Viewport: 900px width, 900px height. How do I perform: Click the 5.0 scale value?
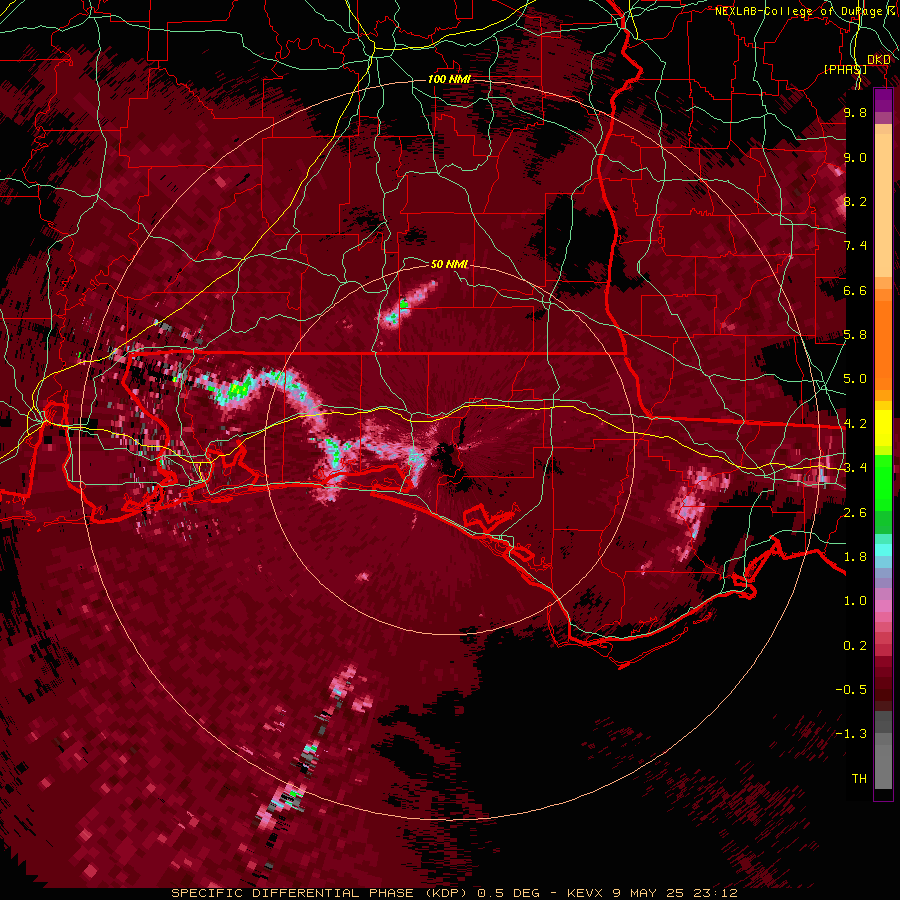pyautogui.click(x=855, y=379)
